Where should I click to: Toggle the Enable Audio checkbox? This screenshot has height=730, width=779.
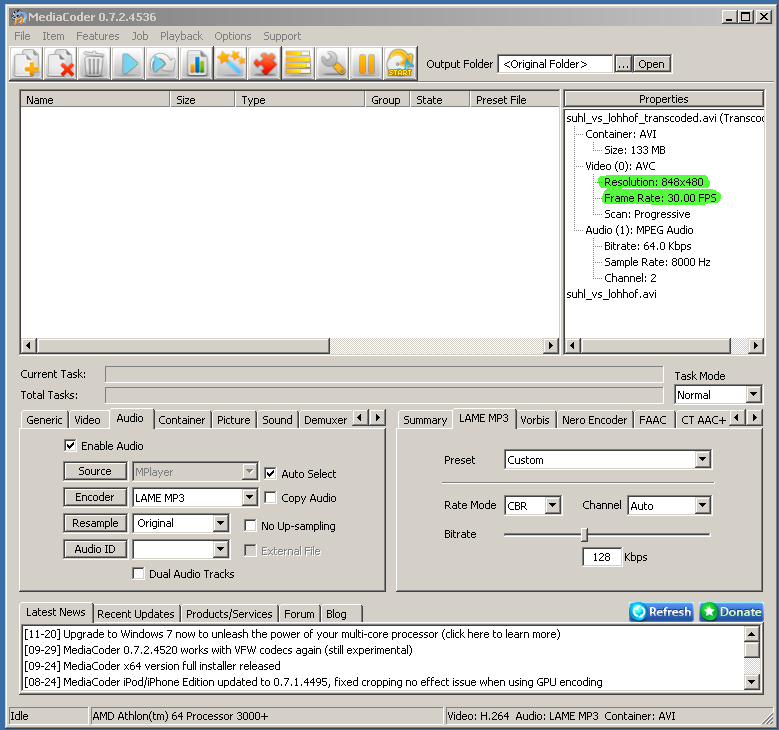(71, 445)
